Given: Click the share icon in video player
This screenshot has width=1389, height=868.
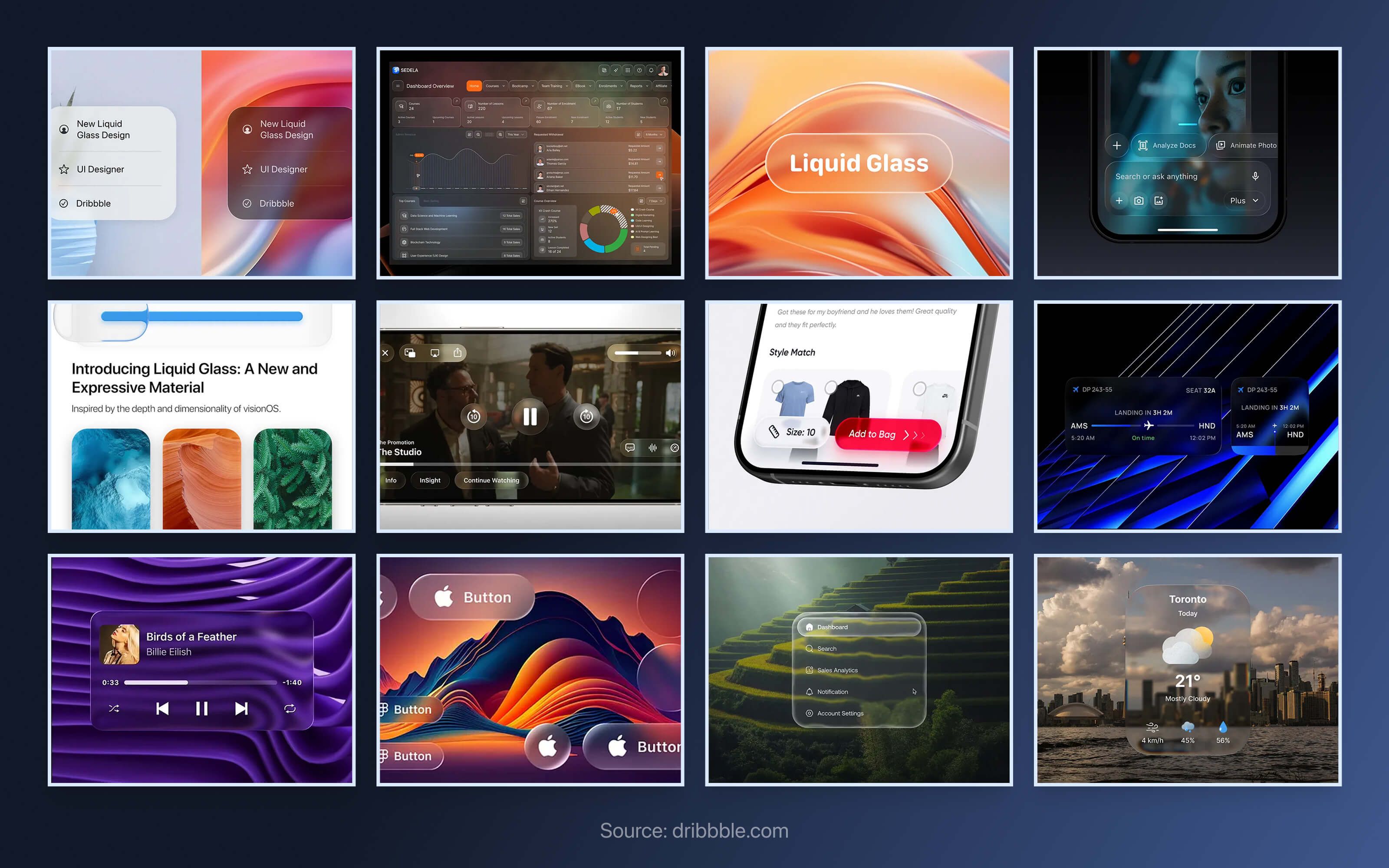Looking at the screenshot, I should [458, 352].
